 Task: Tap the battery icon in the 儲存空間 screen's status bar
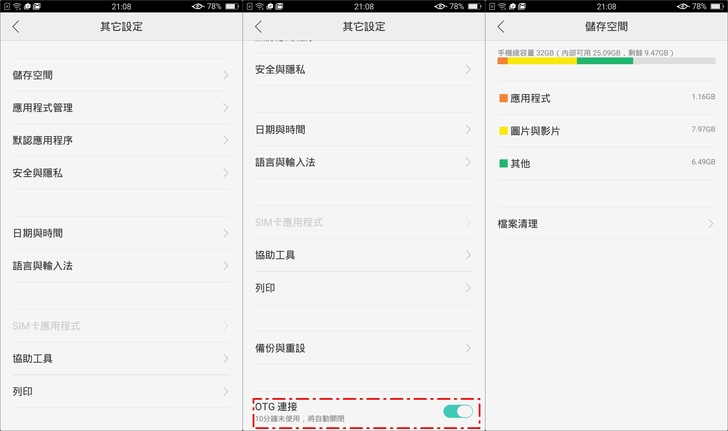(717, 7)
